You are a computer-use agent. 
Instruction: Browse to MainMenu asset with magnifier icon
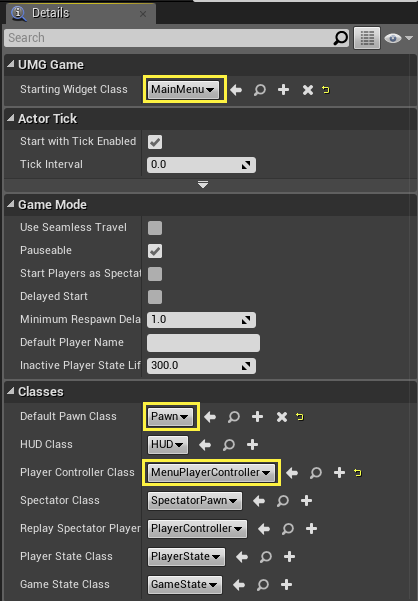tap(260, 90)
